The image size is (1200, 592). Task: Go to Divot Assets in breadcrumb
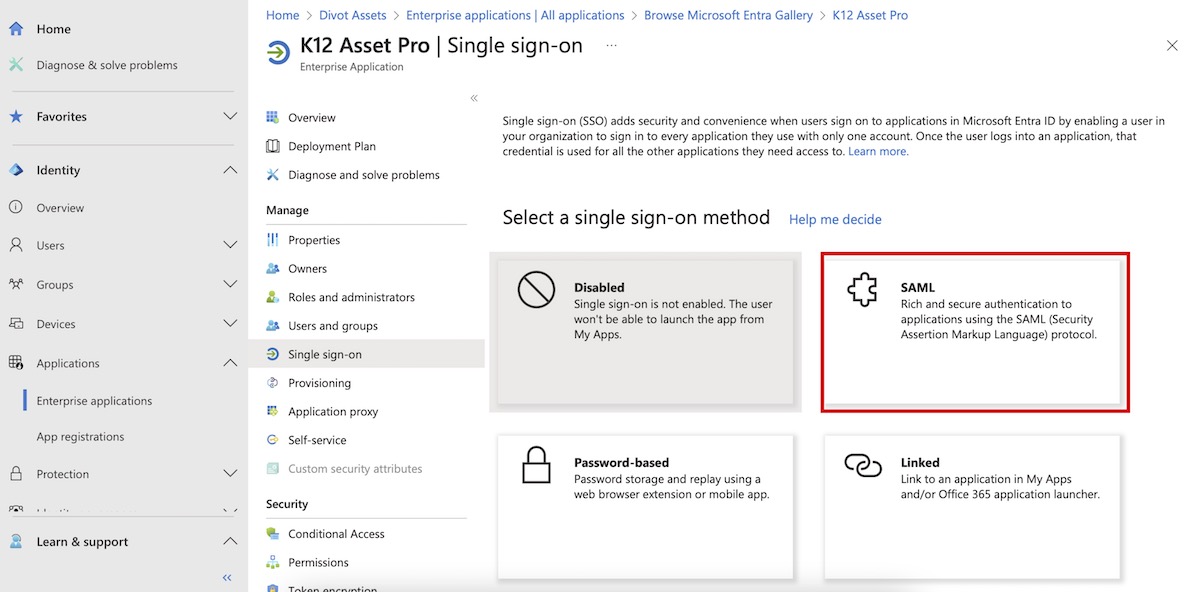(353, 15)
